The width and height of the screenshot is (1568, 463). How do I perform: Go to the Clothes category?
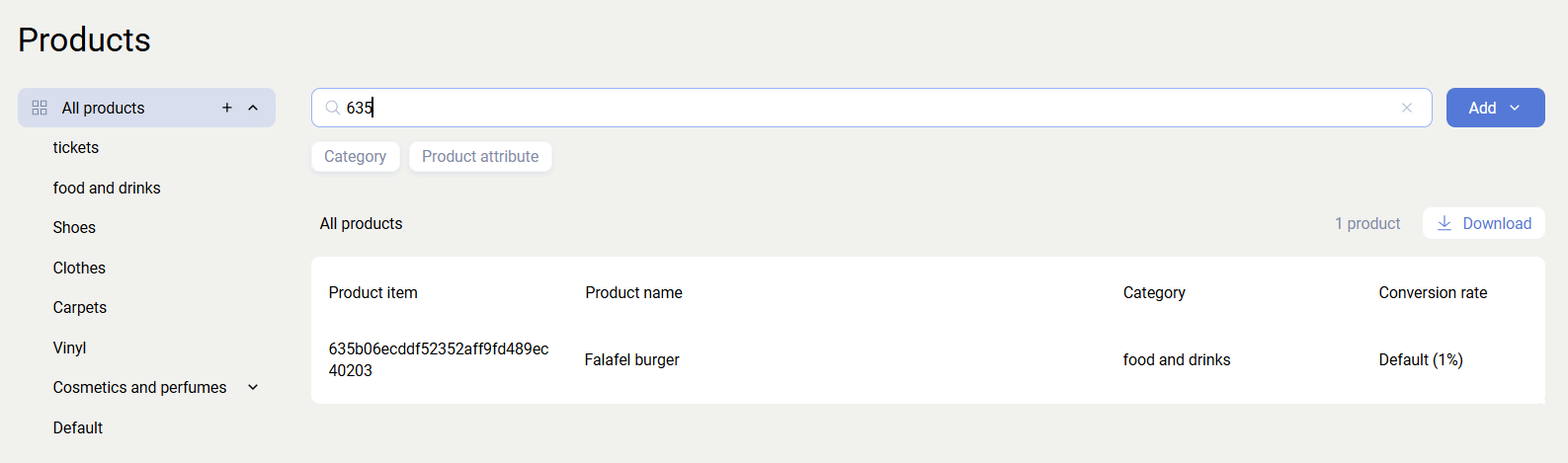tap(79, 268)
